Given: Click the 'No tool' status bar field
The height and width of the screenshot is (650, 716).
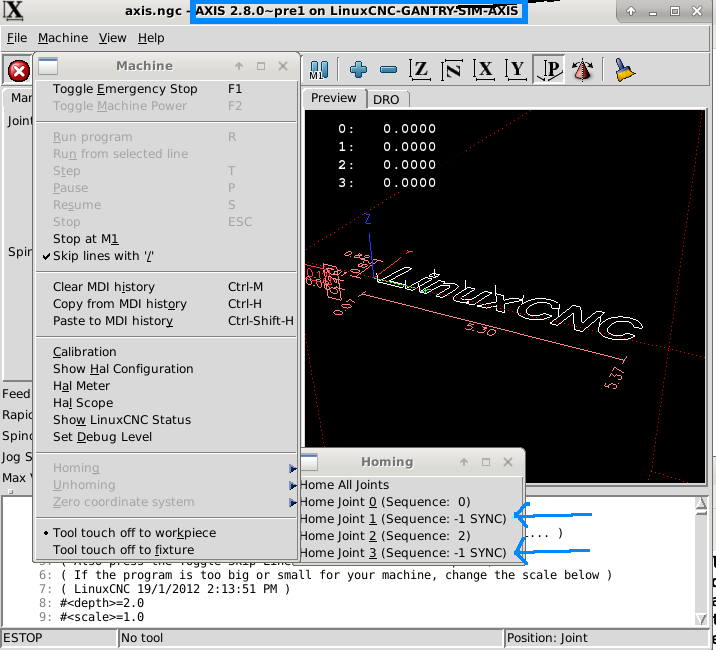Looking at the screenshot, I should [x=311, y=638].
